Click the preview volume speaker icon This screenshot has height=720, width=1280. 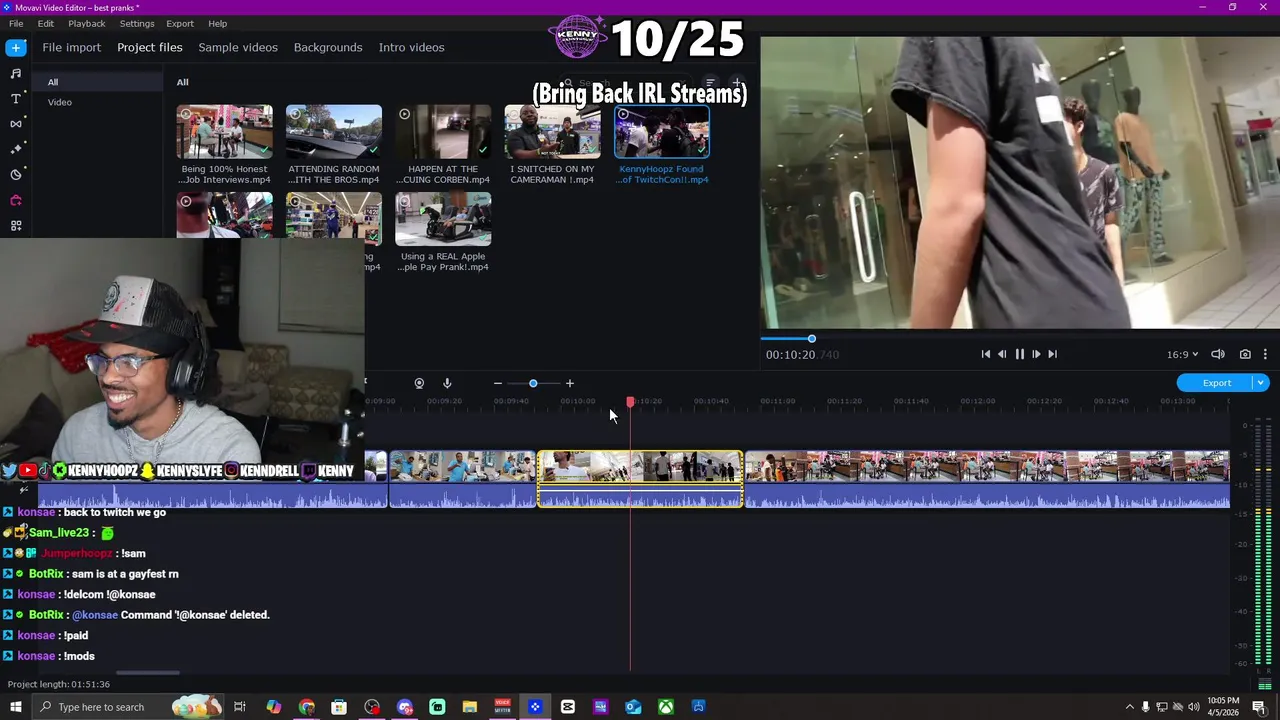(x=1218, y=354)
